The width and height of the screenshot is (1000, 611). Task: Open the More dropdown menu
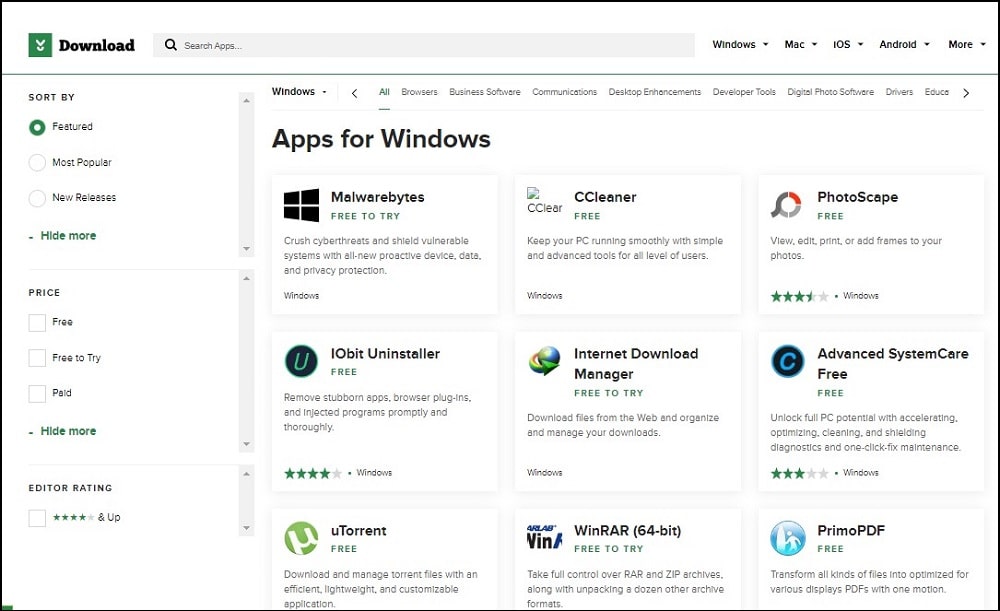click(x=967, y=45)
